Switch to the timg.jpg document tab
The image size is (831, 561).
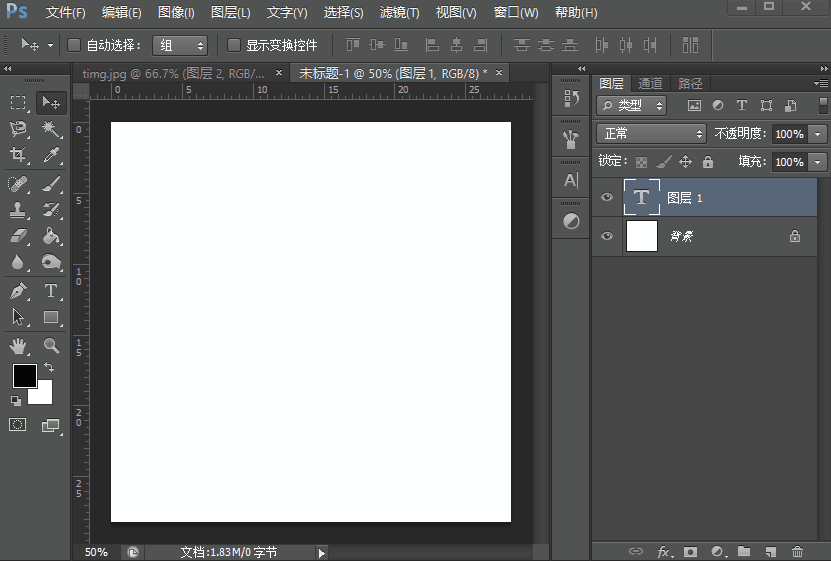coord(173,74)
